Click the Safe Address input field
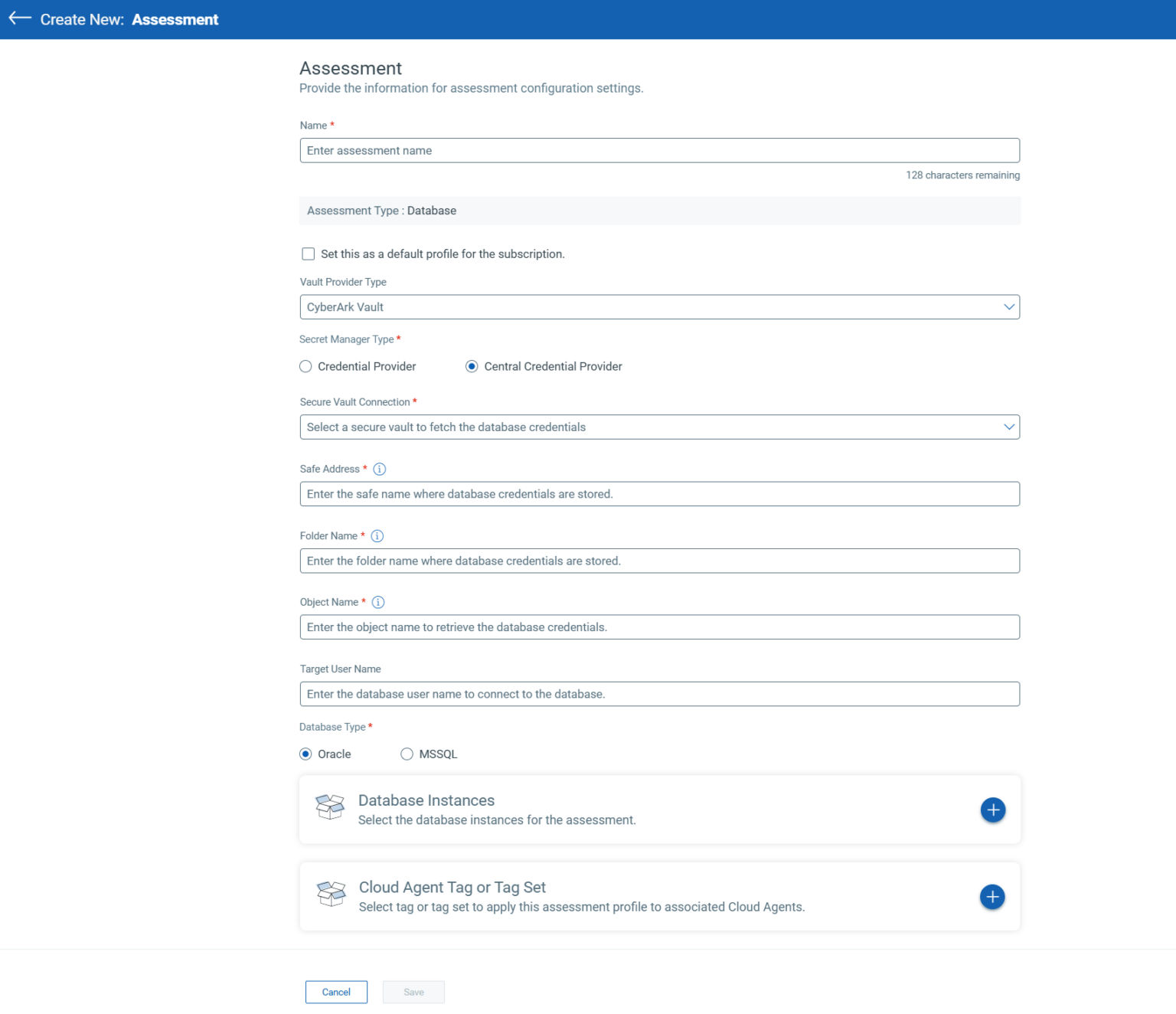The height and width of the screenshot is (1014, 1176). tap(659, 494)
